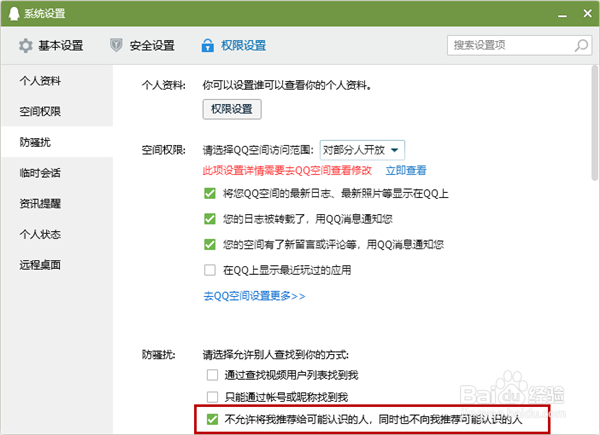Follow the 立即查看 link
600x435 pixels.
point(406,170)
